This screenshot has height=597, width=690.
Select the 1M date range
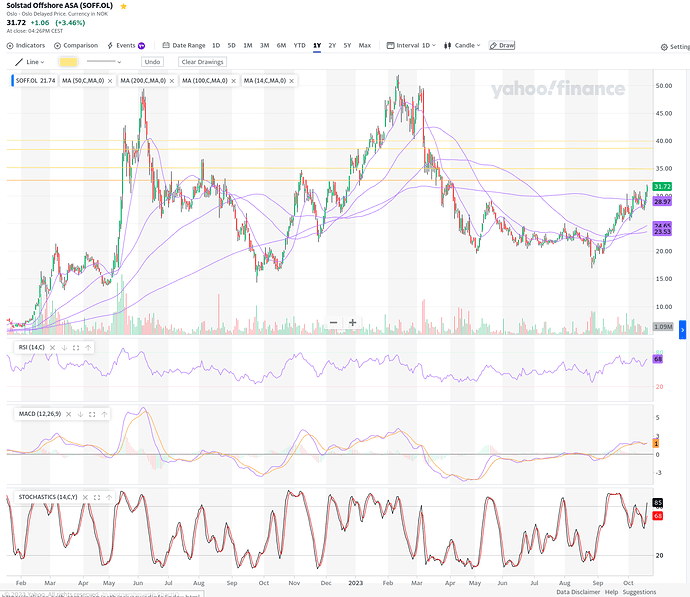click(248, 45)
